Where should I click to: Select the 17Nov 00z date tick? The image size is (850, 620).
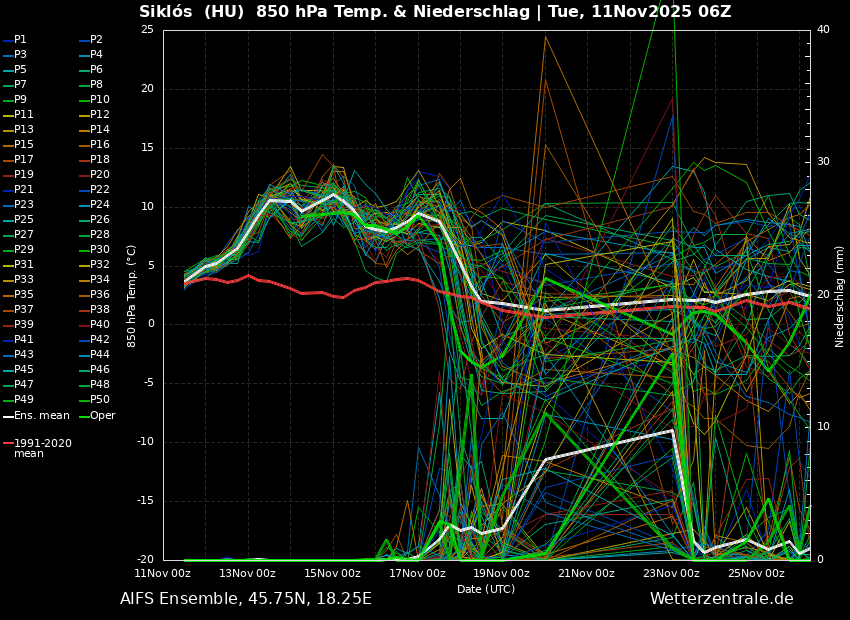(417, 573)
